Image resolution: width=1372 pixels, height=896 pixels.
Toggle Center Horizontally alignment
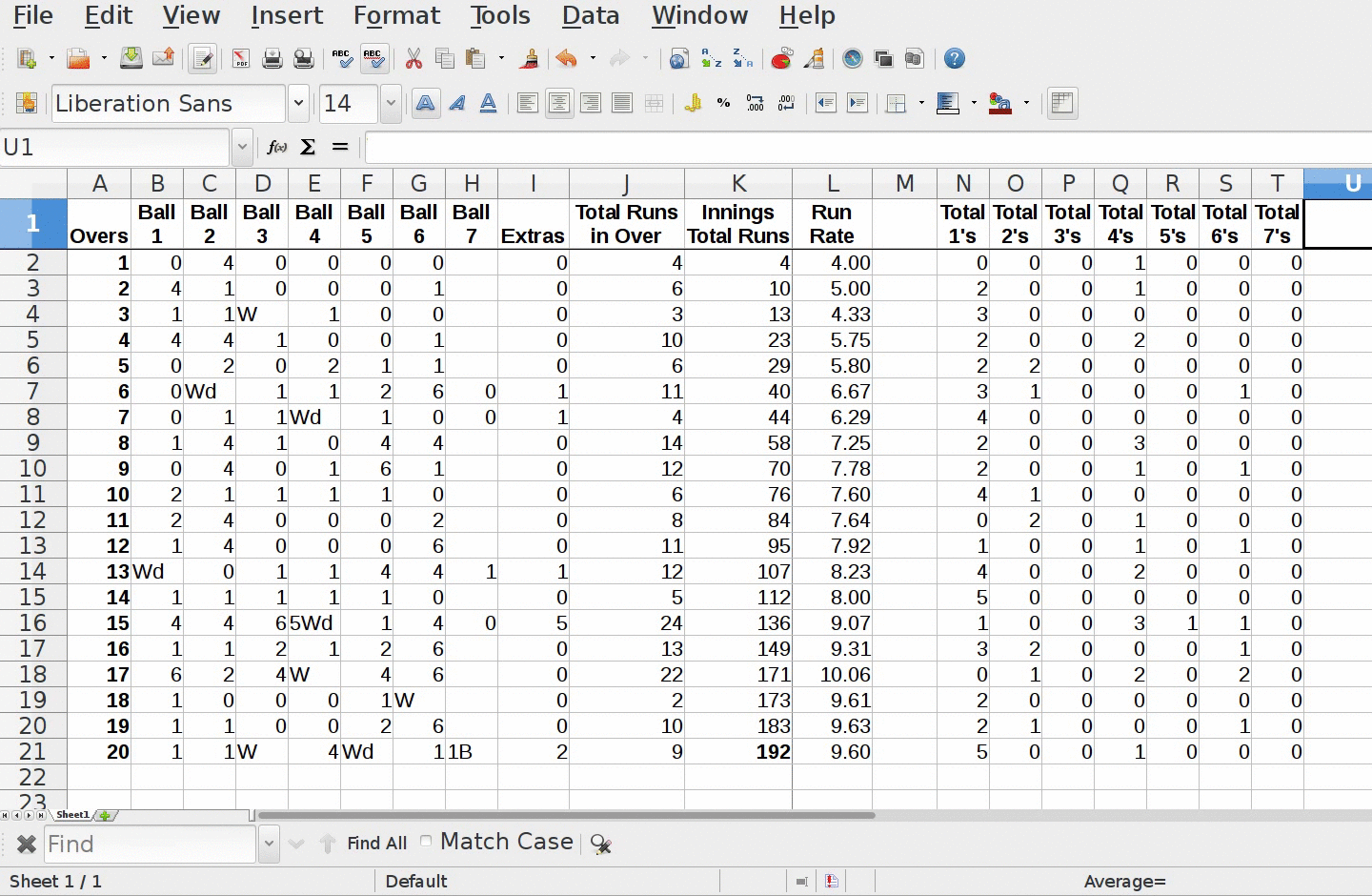coord(559,103)
